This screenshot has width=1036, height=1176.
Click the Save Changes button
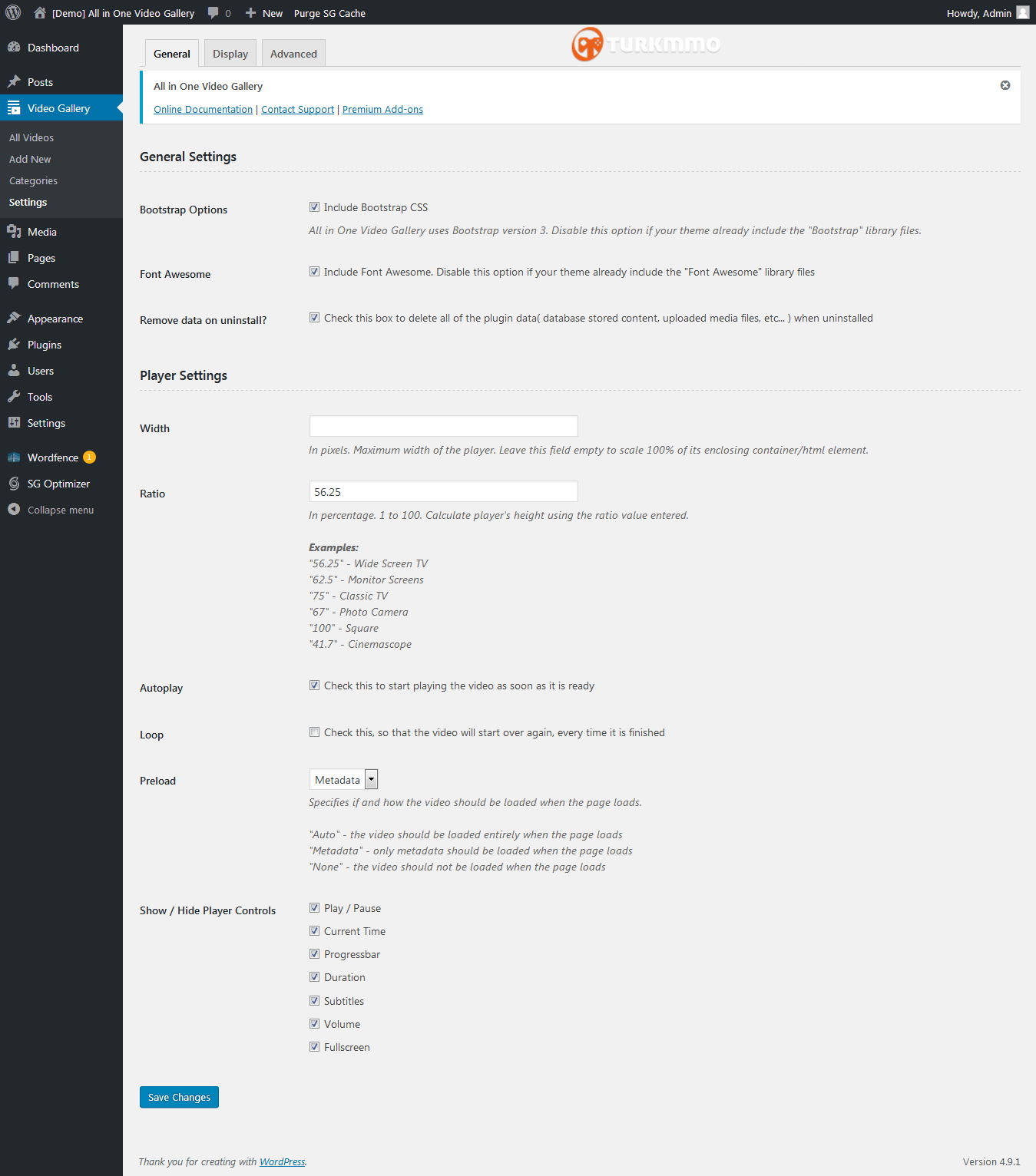point(179,1097)
